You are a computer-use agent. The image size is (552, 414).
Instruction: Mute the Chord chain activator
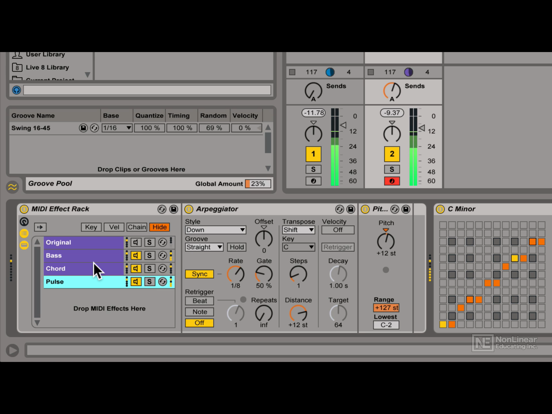(136, 268)
